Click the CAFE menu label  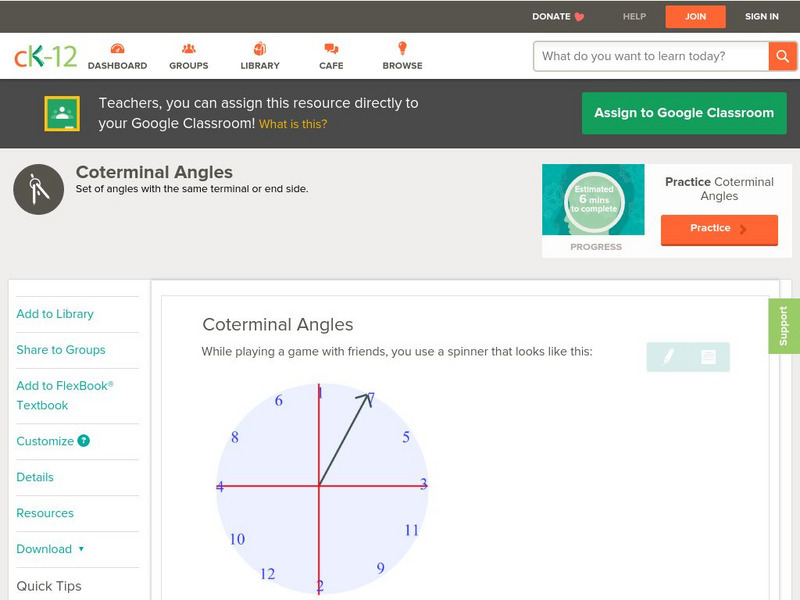[331, 65]
